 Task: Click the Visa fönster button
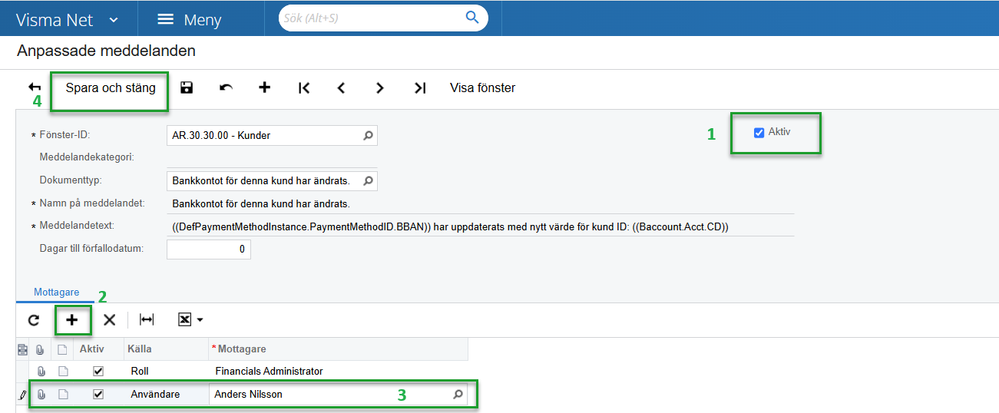[x=482, y=88]
